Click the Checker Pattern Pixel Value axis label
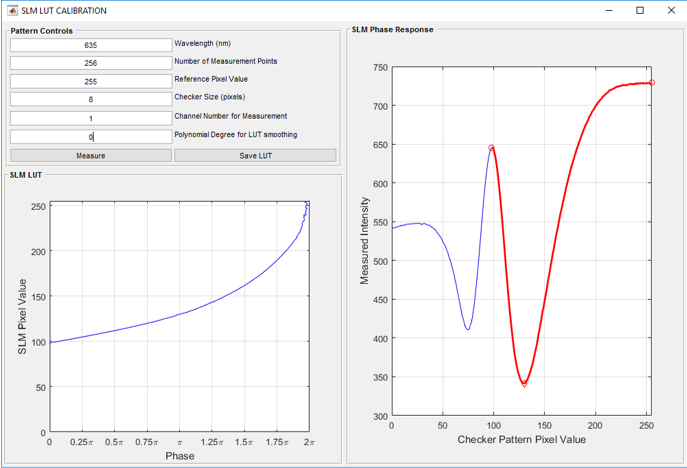The height and width of the screenshot is (468, 687). pyautogui.click(x=521, y=440)
